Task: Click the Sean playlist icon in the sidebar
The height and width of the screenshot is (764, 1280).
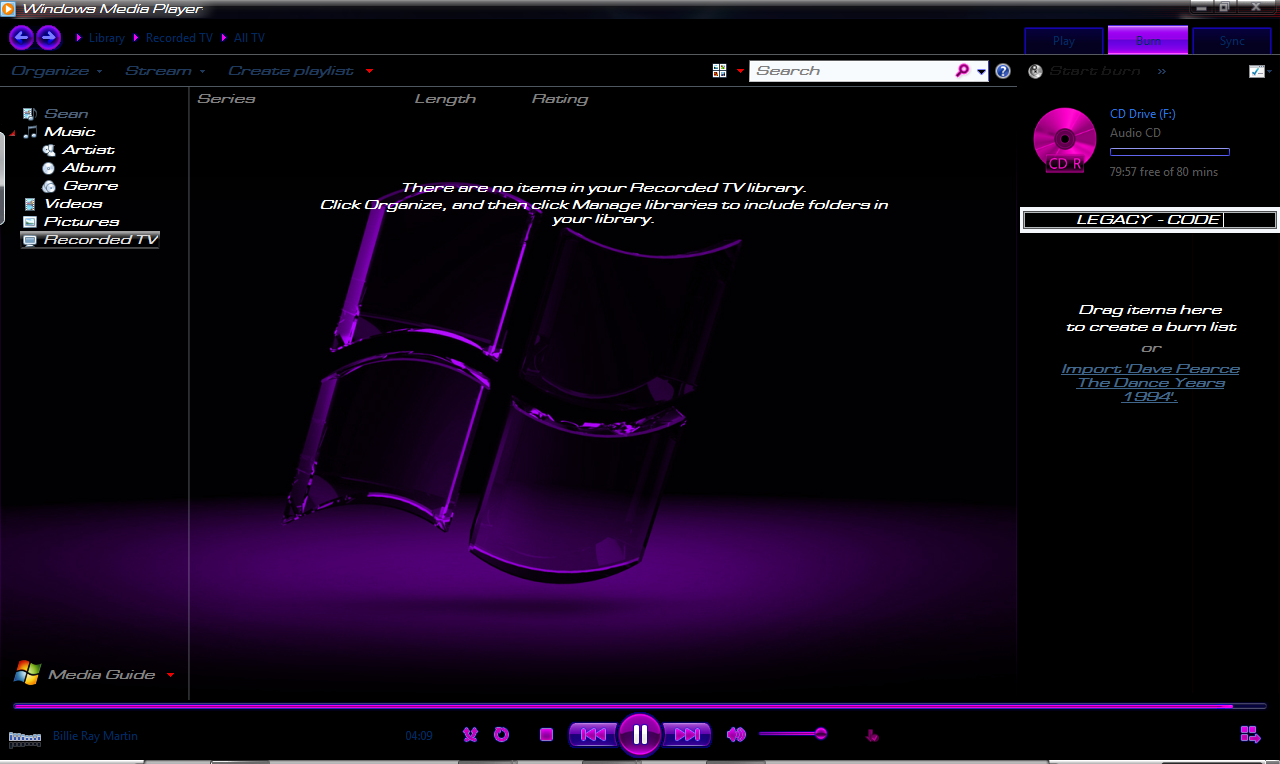Action: [x=29, y=114]
